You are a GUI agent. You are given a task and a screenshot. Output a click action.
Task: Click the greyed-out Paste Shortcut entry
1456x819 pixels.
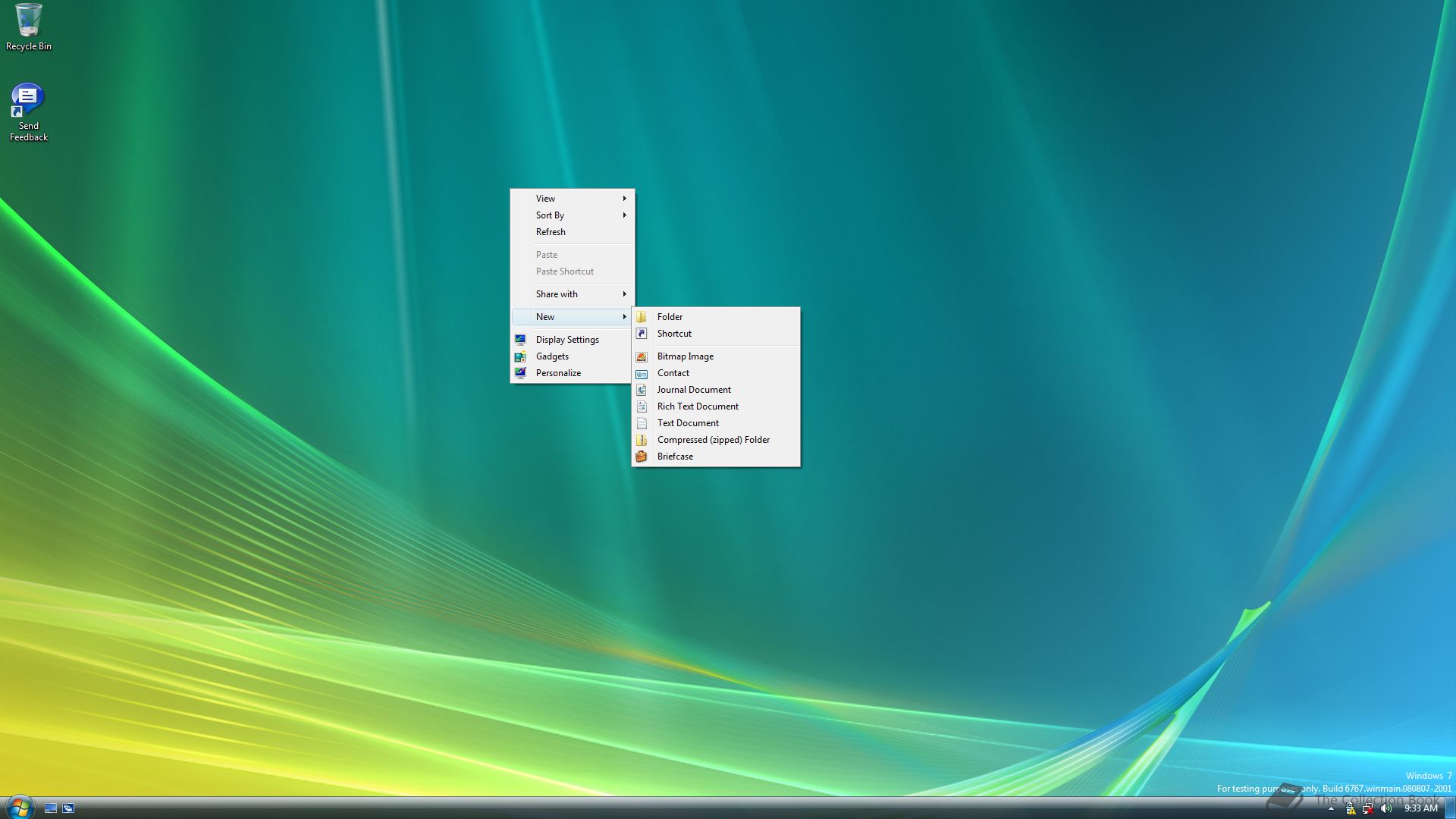click(573, 271)
